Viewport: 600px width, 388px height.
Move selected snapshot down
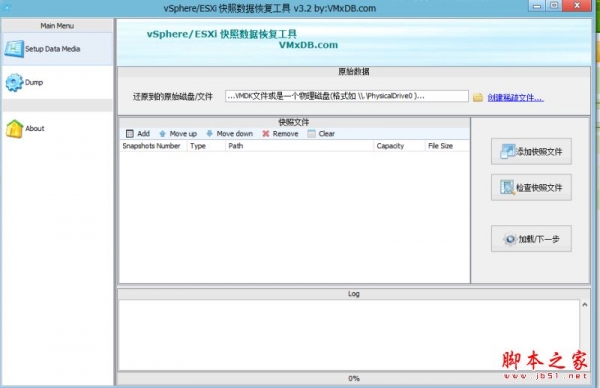230,134
